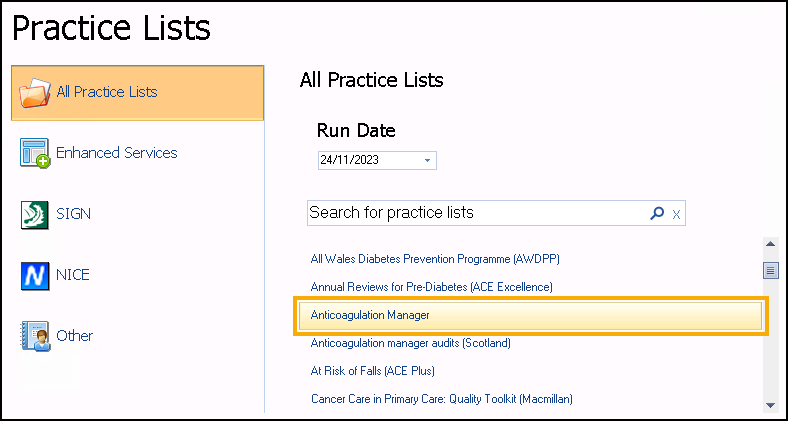Image resolution: width=788 pixels, height=421 pixels.
Task: Click the Other category icon
Action: click(35, 337)
